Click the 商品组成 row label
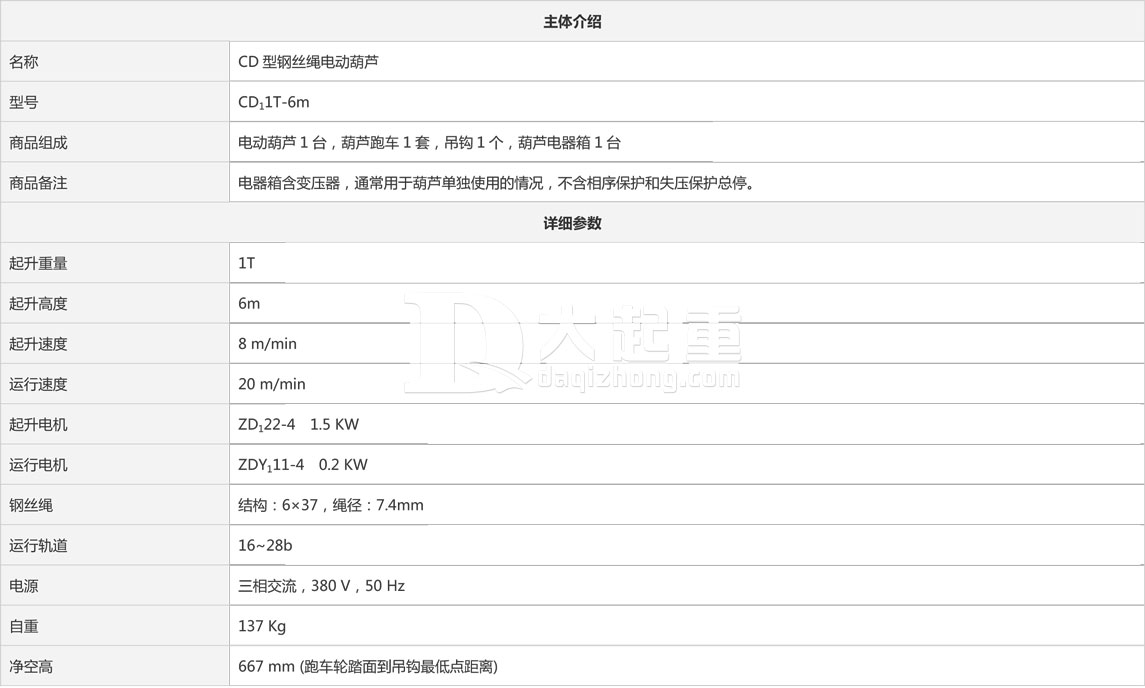The image size is (1145, 688). [x=38, y=143]
